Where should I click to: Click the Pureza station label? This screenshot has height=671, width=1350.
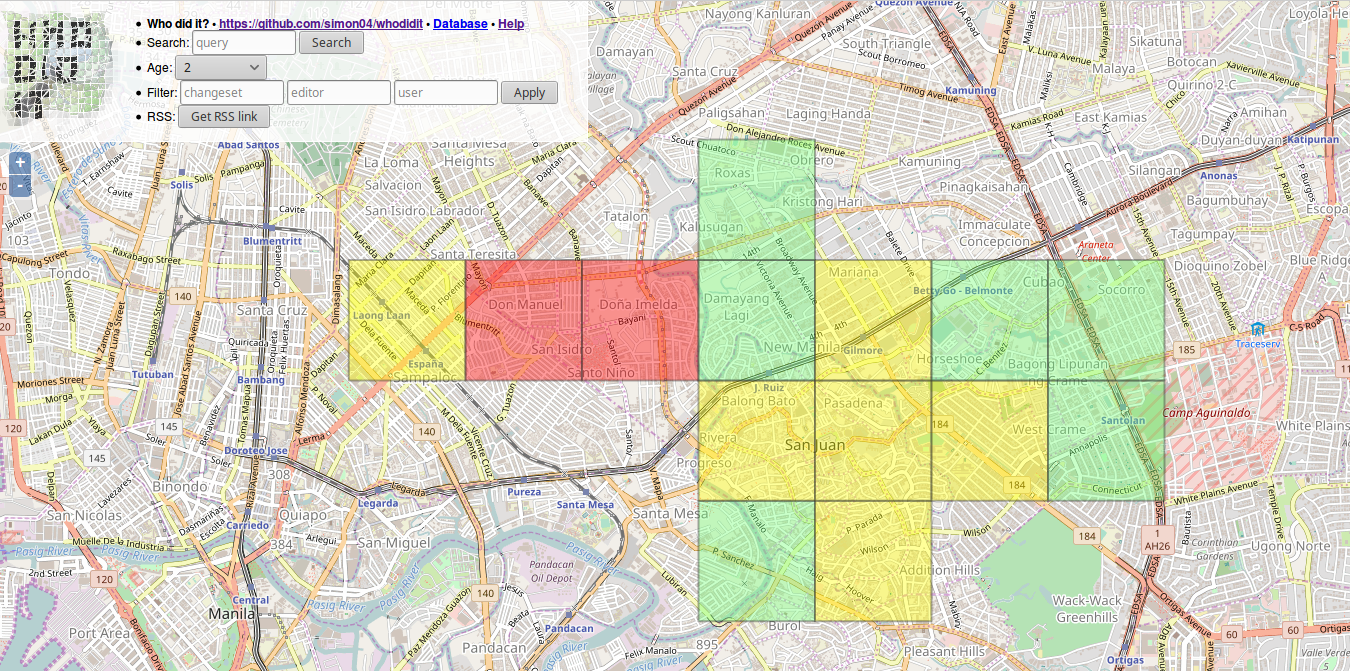point(524,492)
